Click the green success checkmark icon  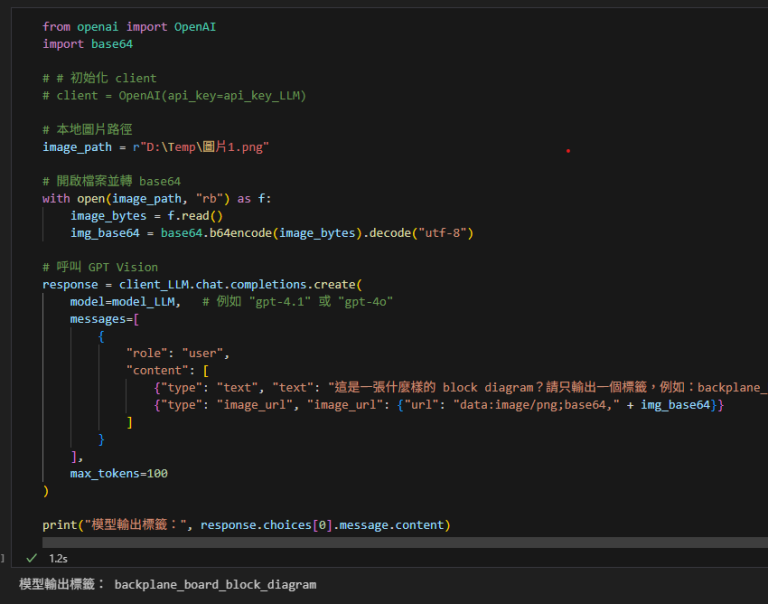(x=32, y=558)
